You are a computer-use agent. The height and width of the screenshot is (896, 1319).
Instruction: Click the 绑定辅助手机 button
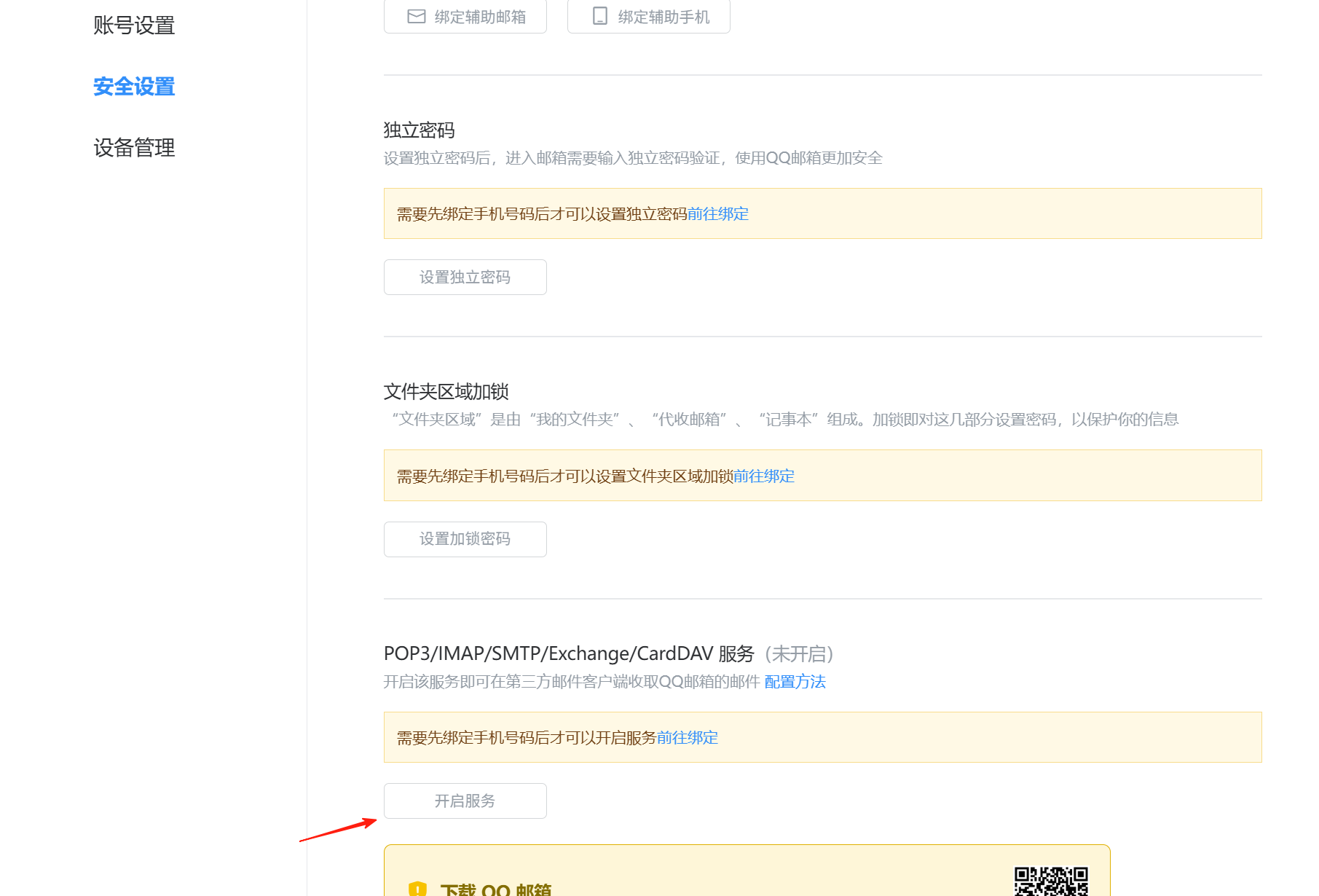[x=649, y=17]
